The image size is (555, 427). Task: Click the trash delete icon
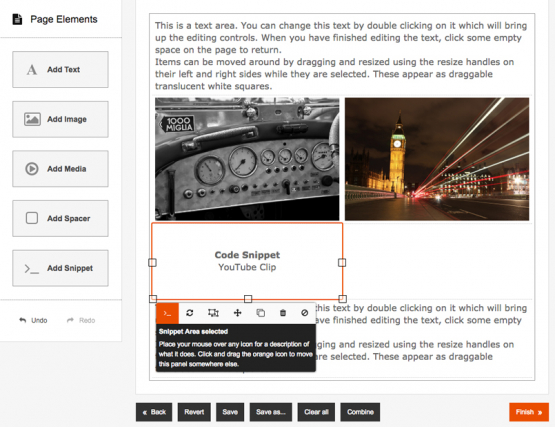coord(283,313)
